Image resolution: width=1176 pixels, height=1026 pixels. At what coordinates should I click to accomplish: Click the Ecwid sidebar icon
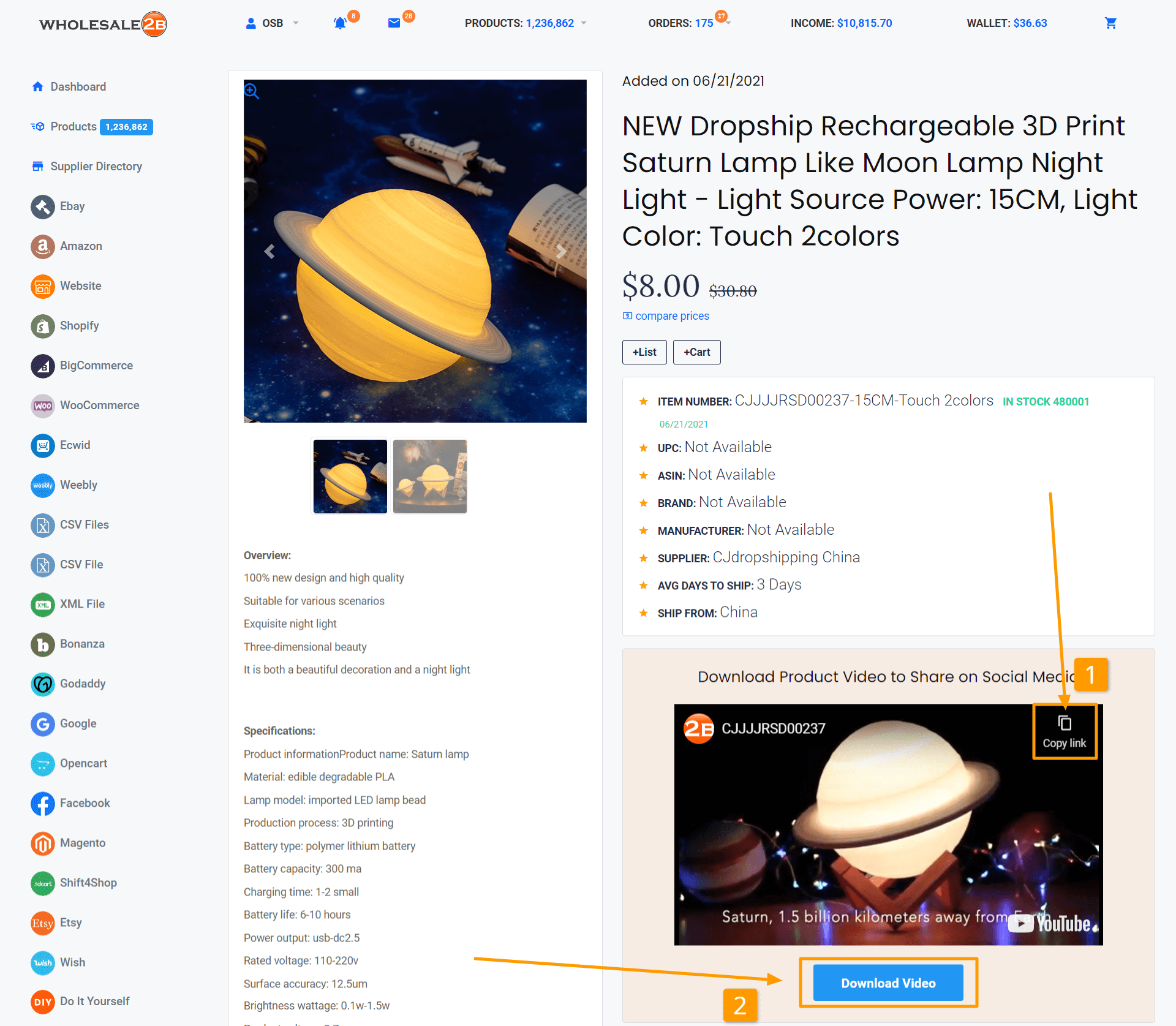coord(43,445)
